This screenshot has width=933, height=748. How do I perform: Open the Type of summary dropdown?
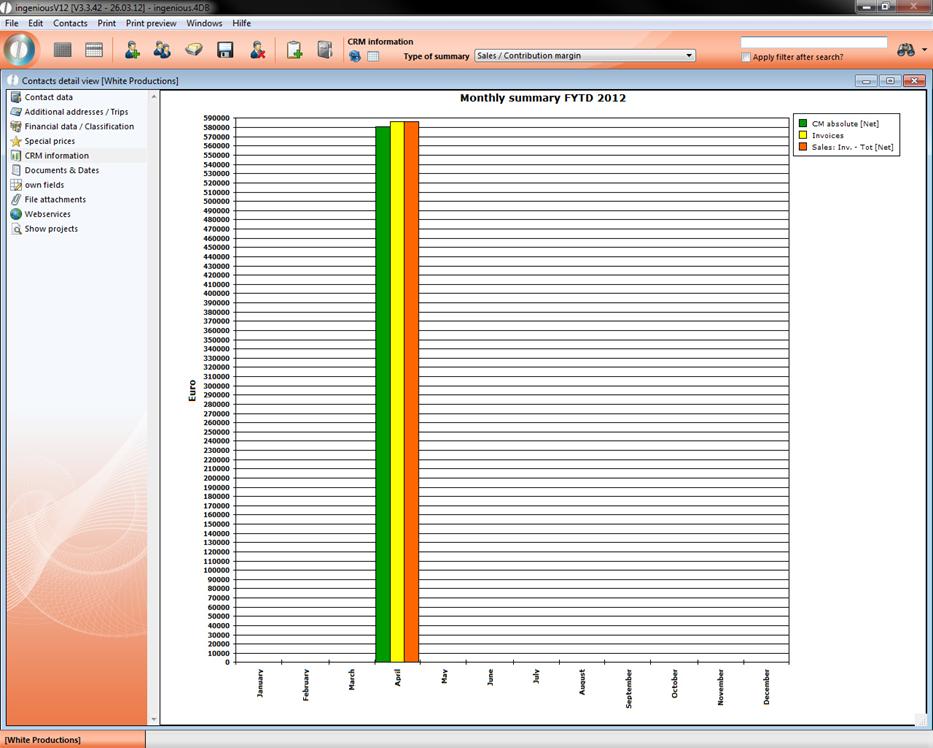(585, 56)
